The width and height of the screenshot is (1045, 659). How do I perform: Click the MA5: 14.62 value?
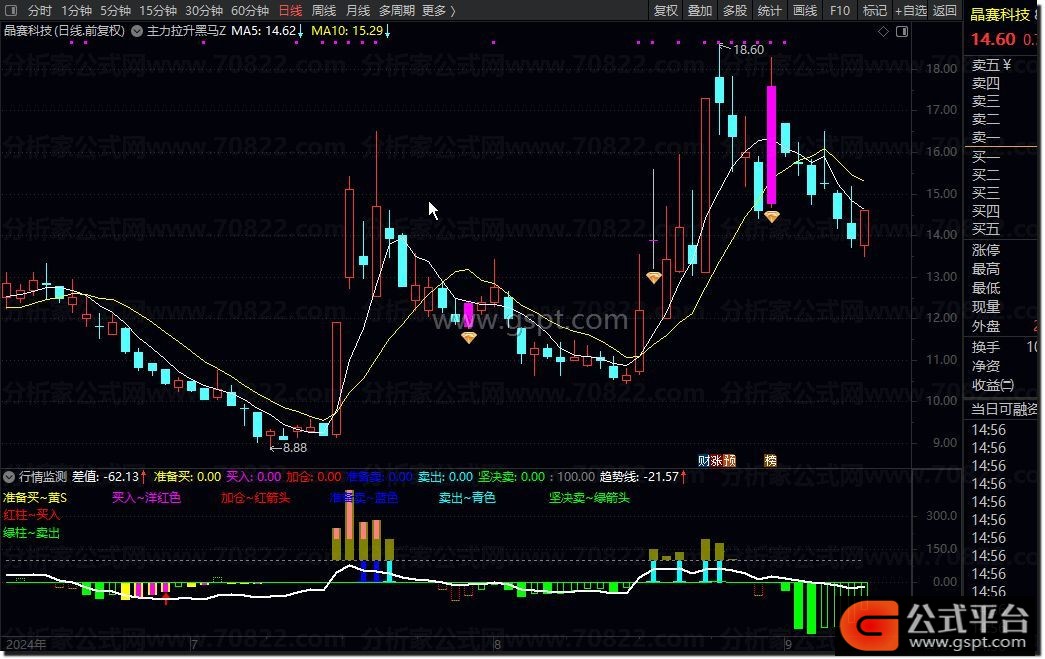(268, 31)
